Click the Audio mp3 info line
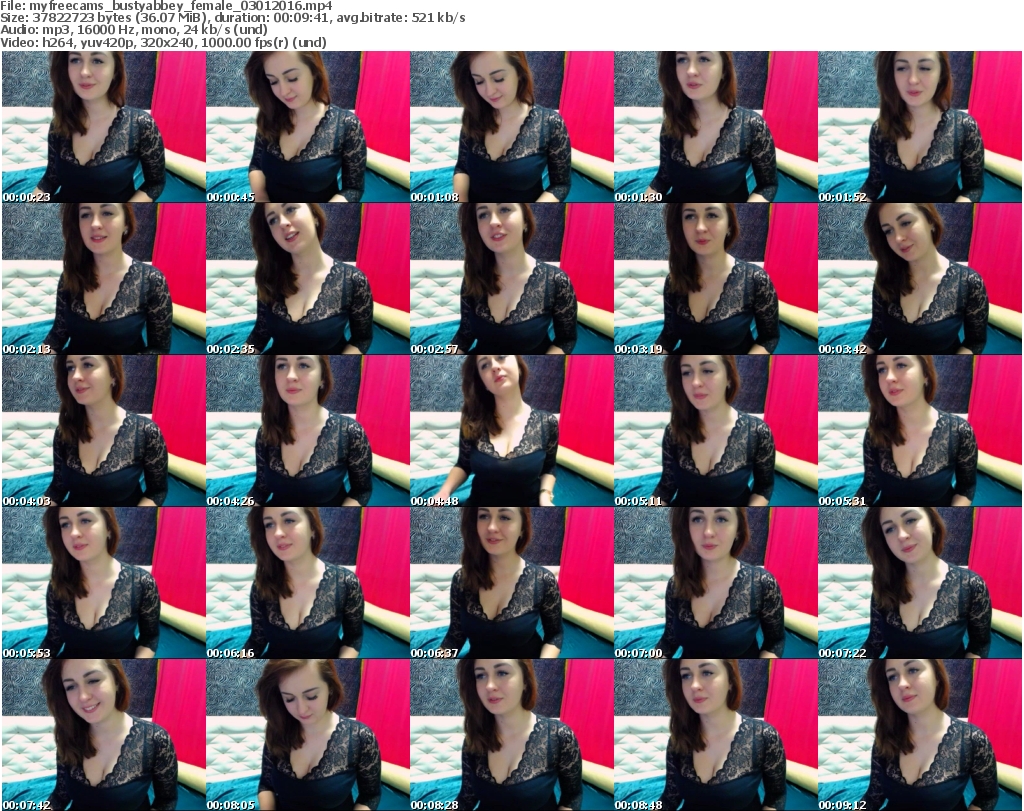 click(x=134, y=30)
